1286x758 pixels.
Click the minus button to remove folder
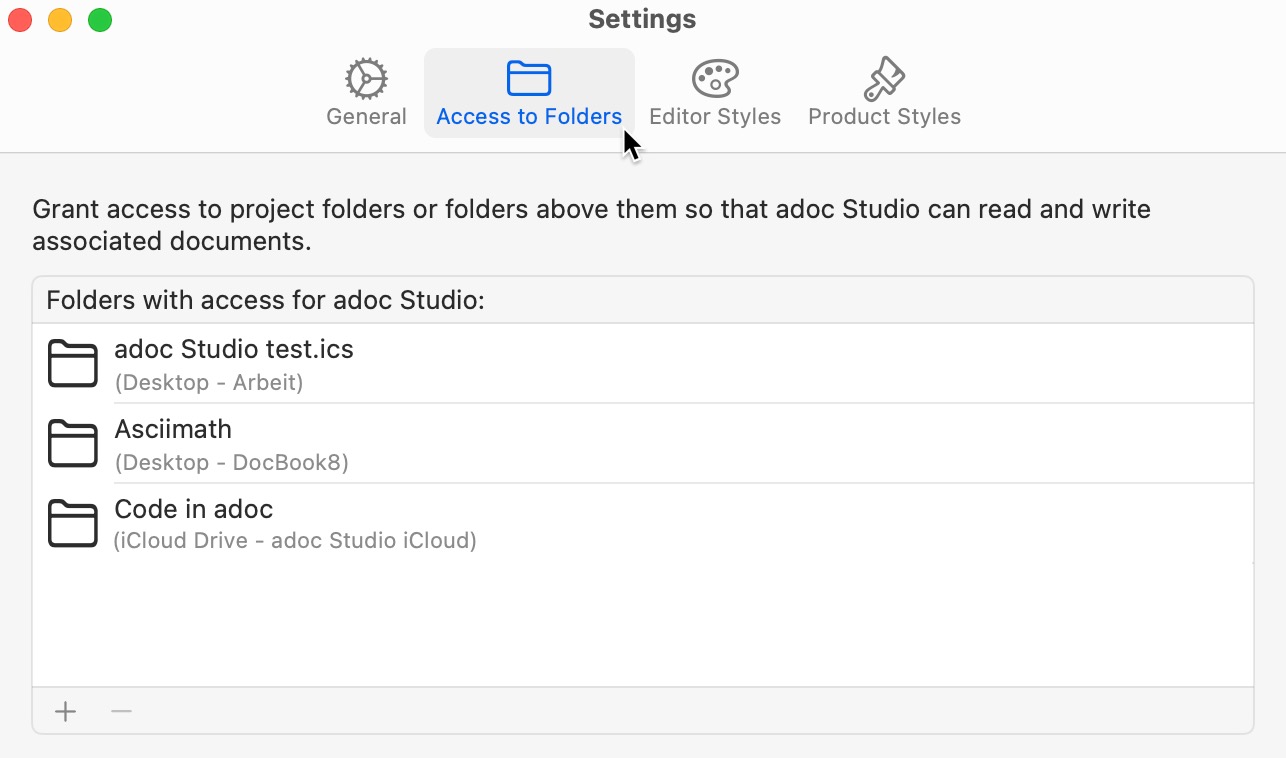click(121, 711)
